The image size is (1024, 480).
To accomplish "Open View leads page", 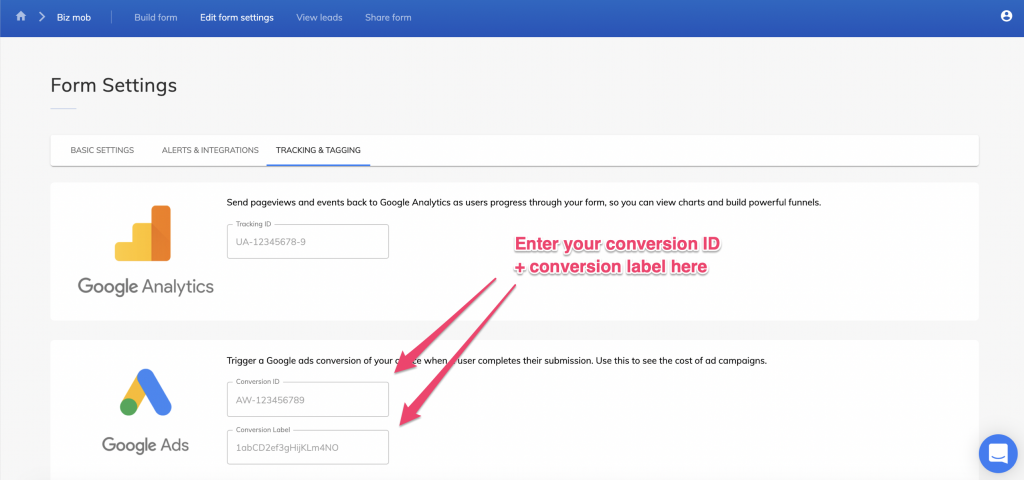I will pos(319,18).
